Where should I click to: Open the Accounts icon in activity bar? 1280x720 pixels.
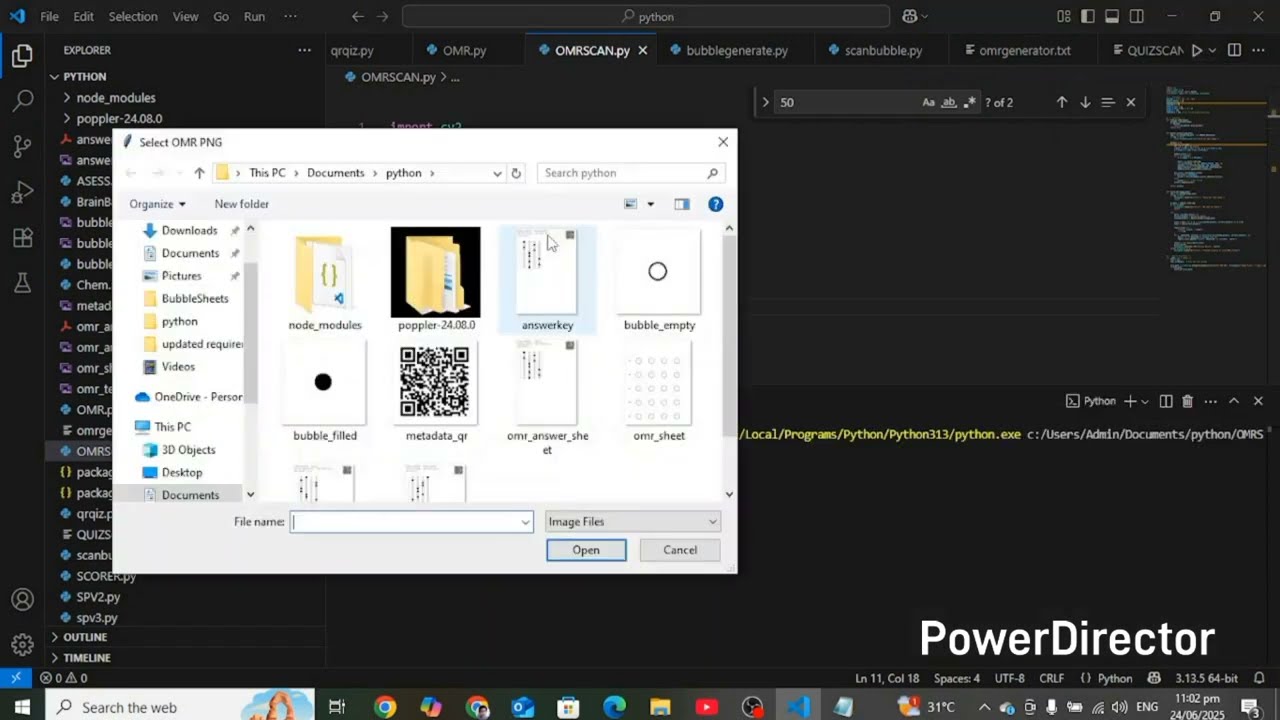pos(22,600)
